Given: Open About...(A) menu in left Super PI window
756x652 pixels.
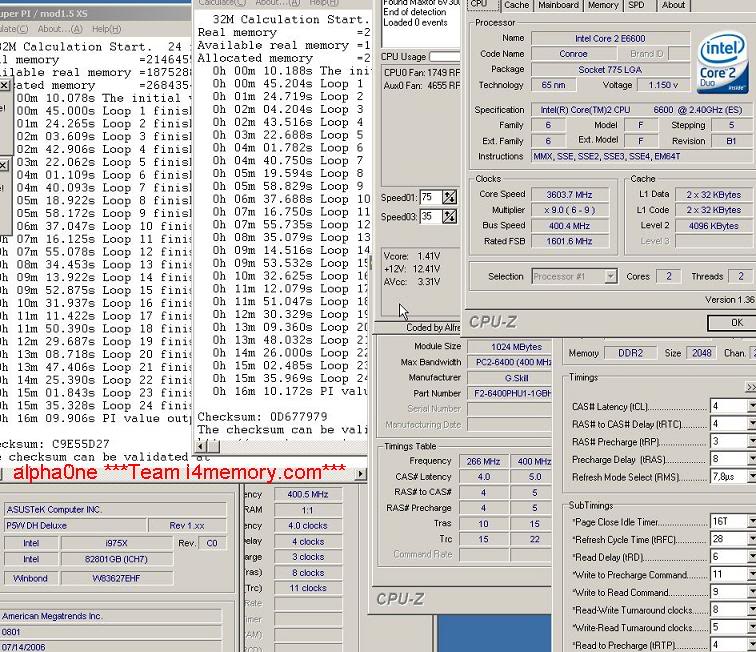Looking at the screenshot, I should 60,29.
